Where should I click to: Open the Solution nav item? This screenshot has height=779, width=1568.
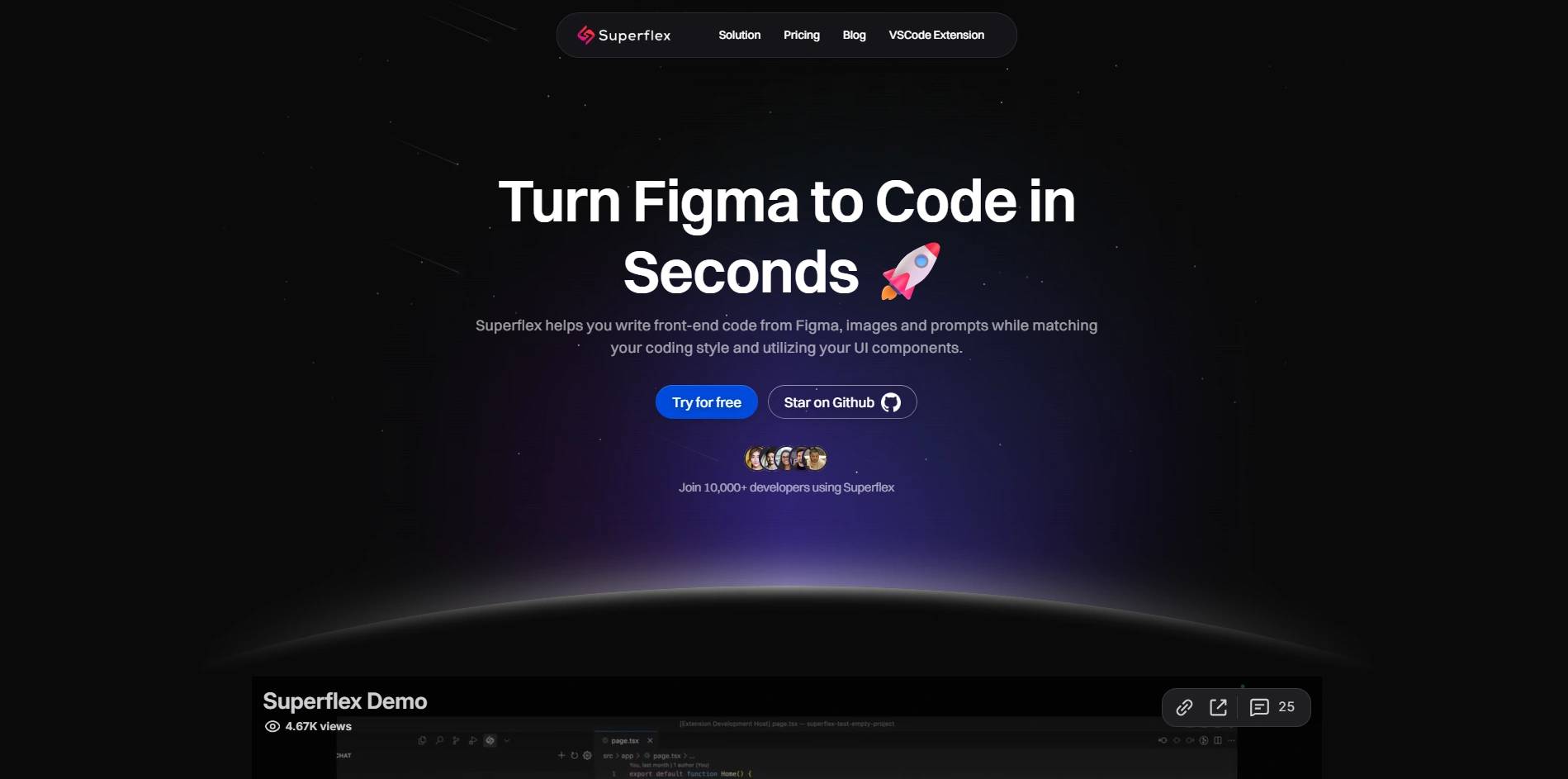[x=739, y=35]
